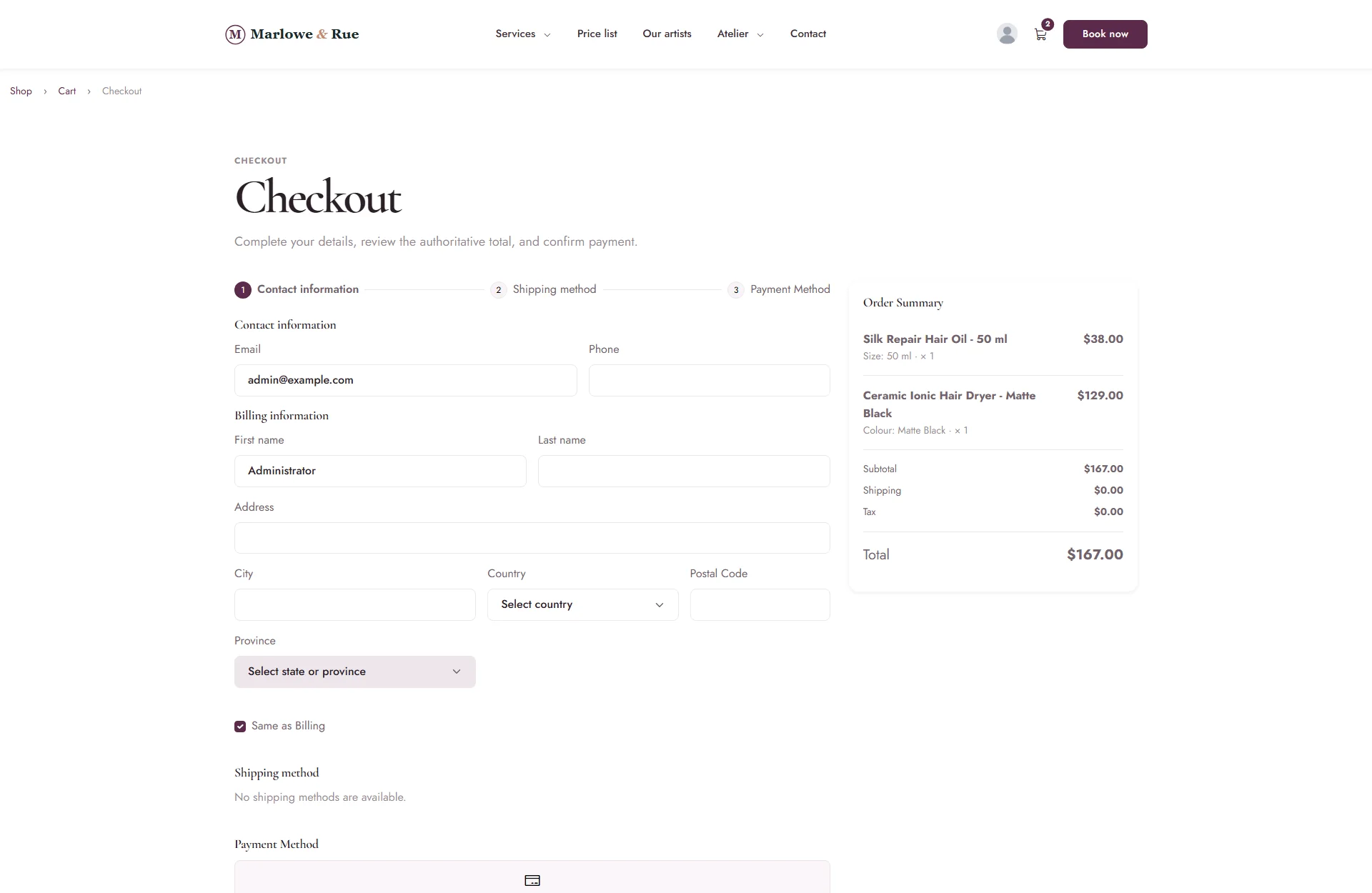Go to the Price list page
Viewport: 1372px width, 893px height.
point(597,34)
